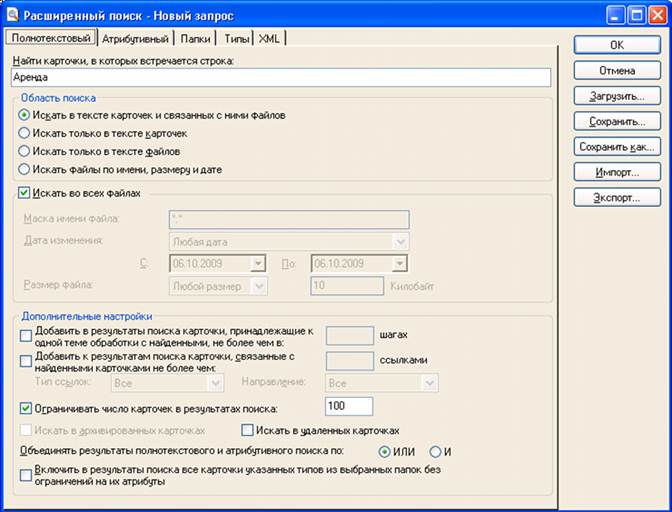
Task: Maximize the Расширенный поиск window
Action: point(637,16)
